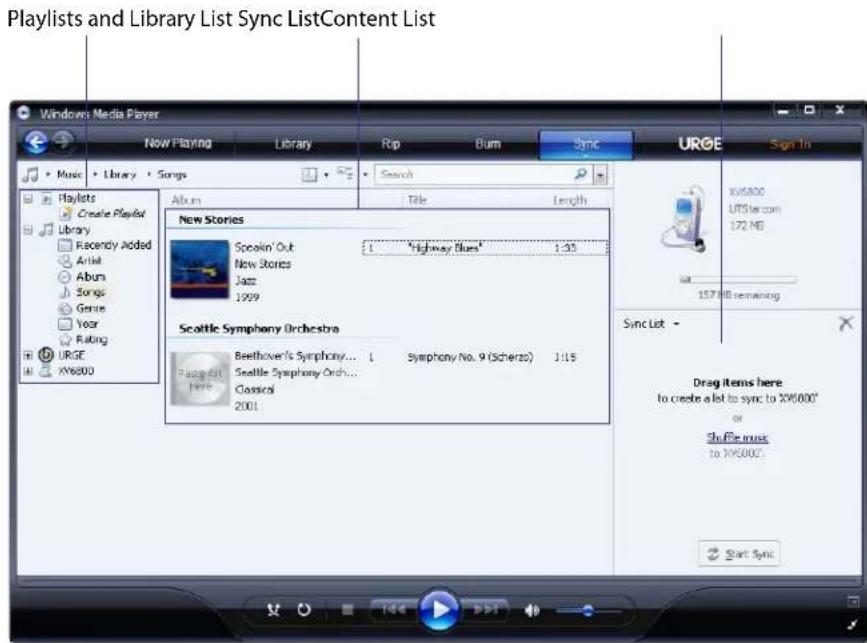Click the Songs breadcrumb item
This screenshot has height=643, width=867.
click(171, 175)
